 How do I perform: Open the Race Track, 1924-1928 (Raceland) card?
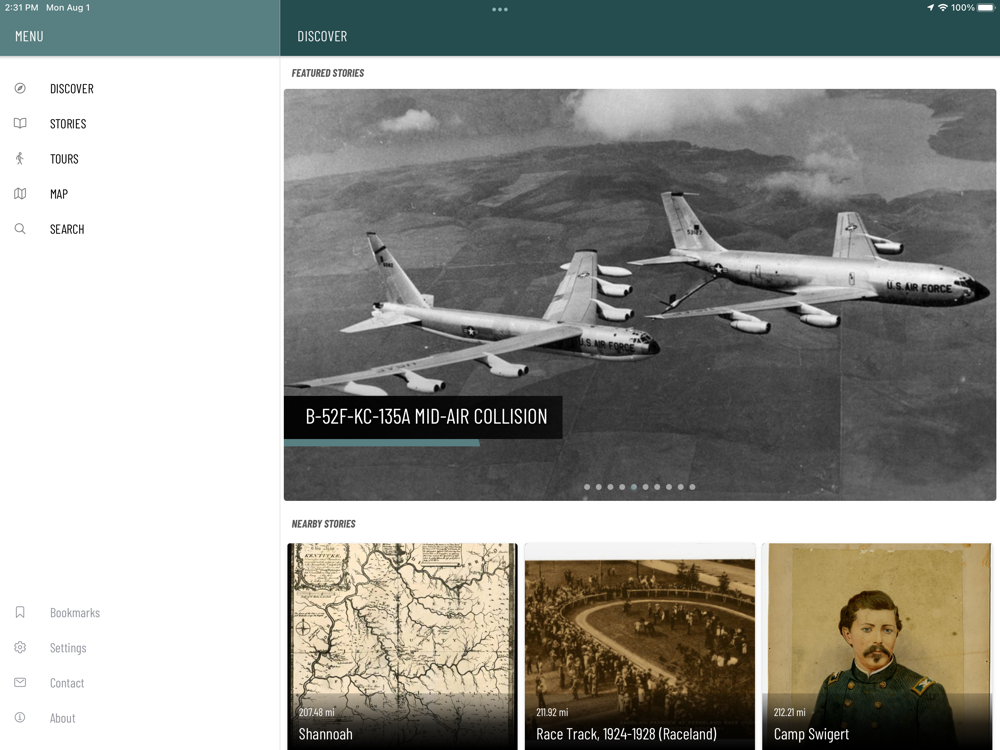click(640, 646)
